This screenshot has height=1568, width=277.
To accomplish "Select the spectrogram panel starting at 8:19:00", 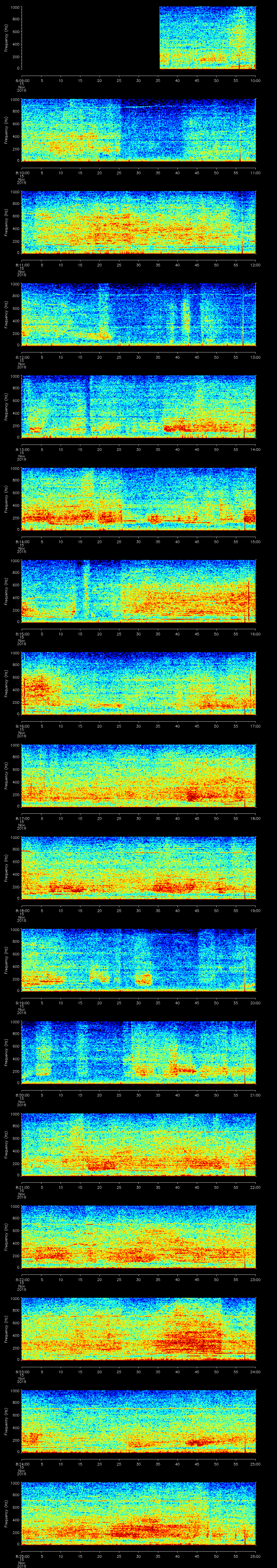I will pyautogui.click(x=139, y=960).
